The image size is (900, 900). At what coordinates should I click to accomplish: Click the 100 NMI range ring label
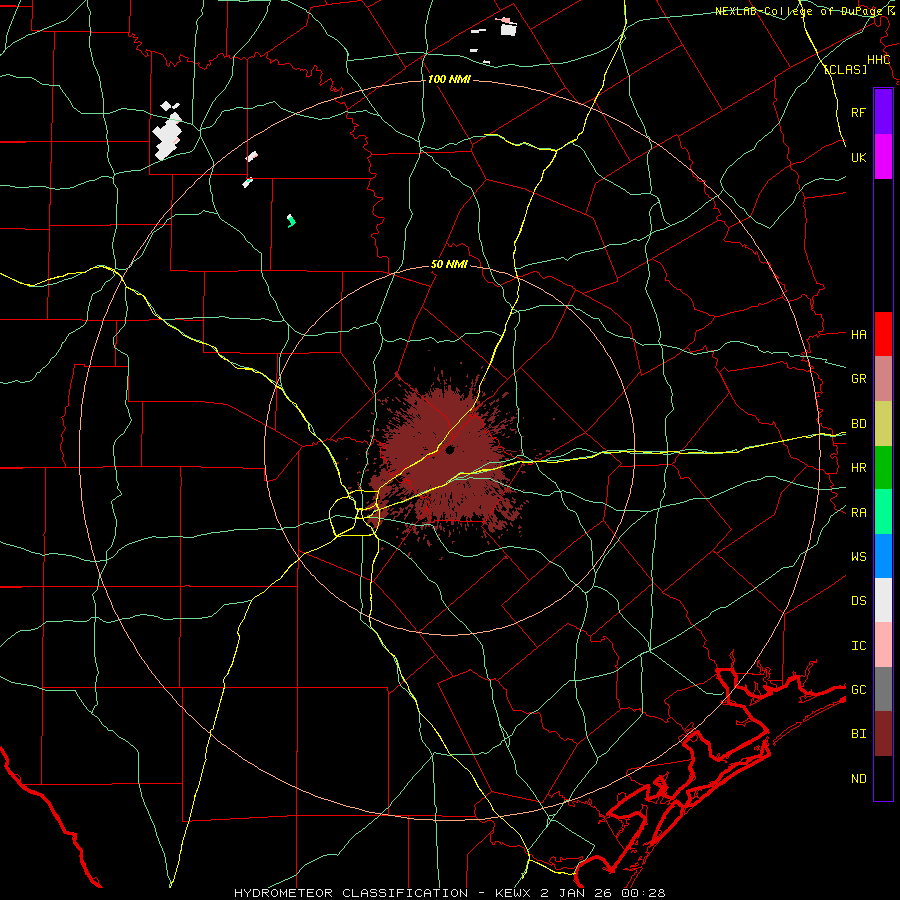tap(449, 79)
